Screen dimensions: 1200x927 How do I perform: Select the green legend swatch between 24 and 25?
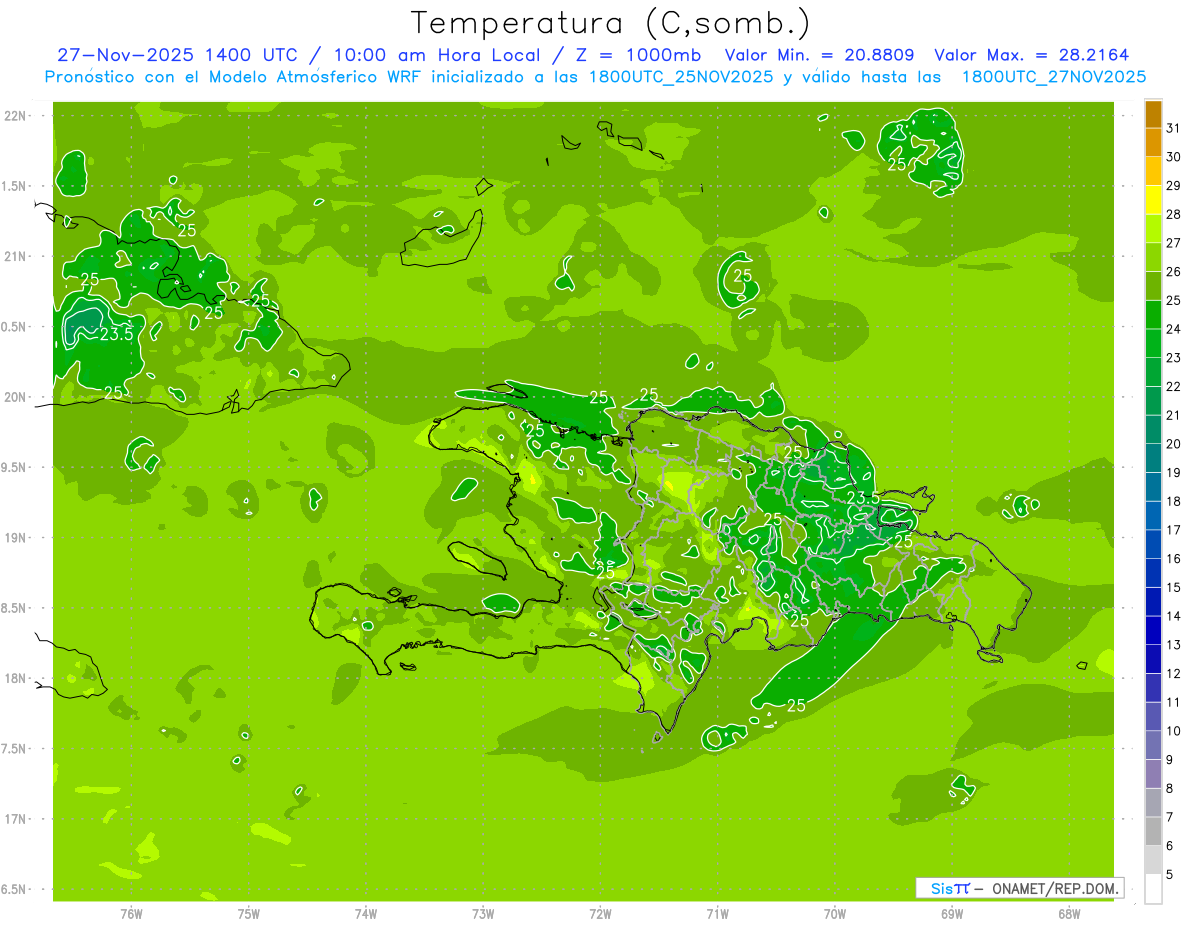1153,315
